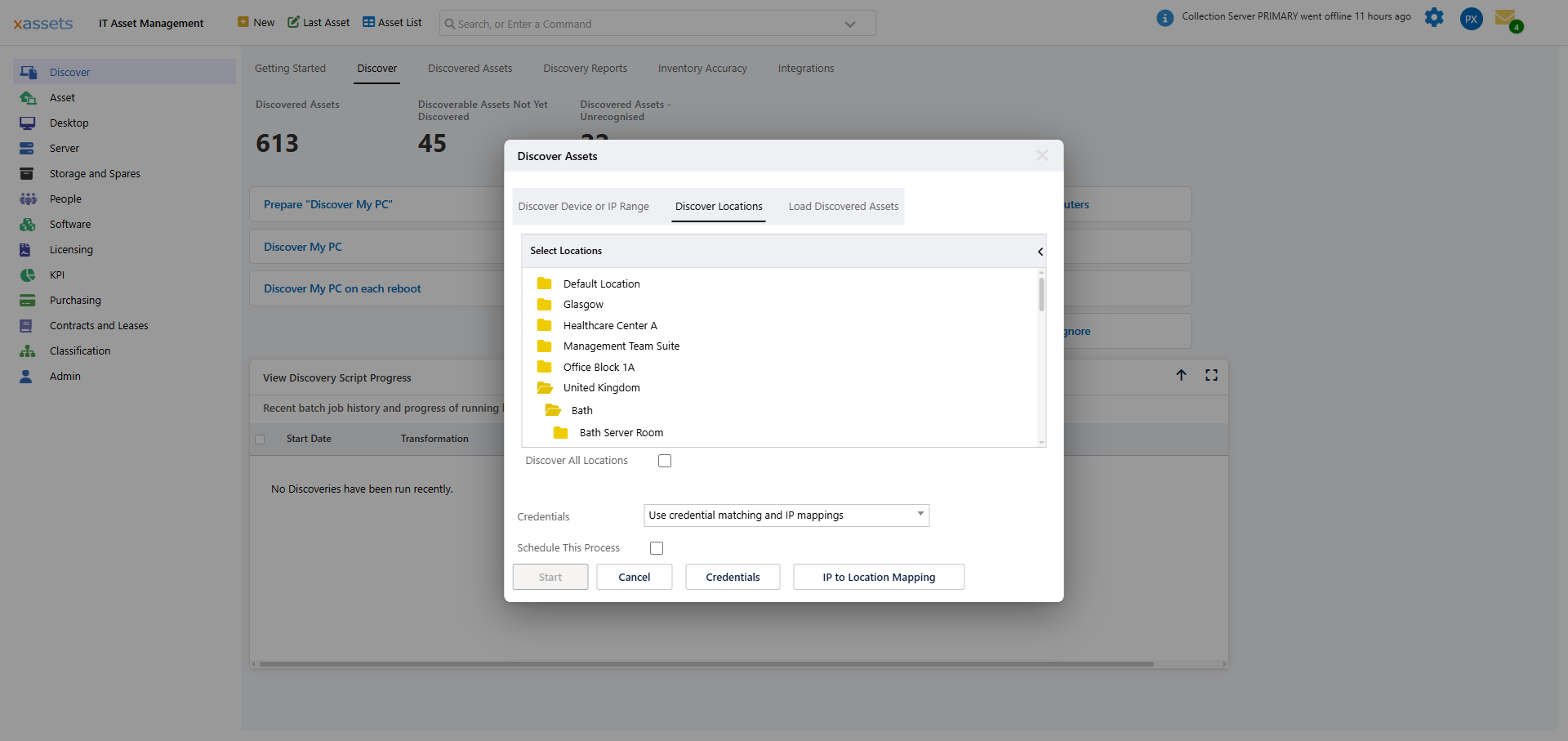This screenshot has height=741, width=1568.
Task: Tick the Schedule This Process checkbox
Action: tap(657, 548)
